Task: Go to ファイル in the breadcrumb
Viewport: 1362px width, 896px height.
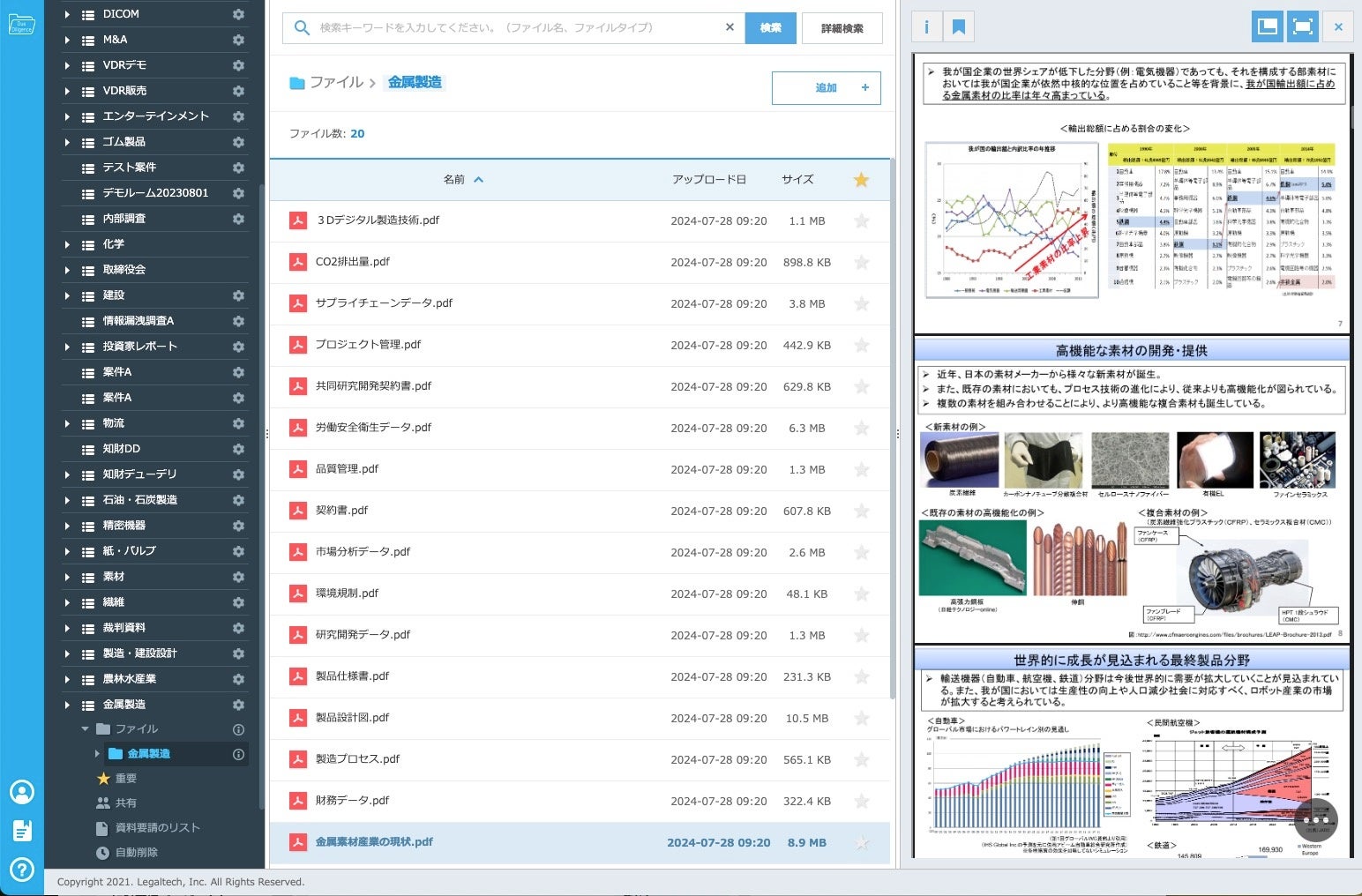Action: point(336,82)
